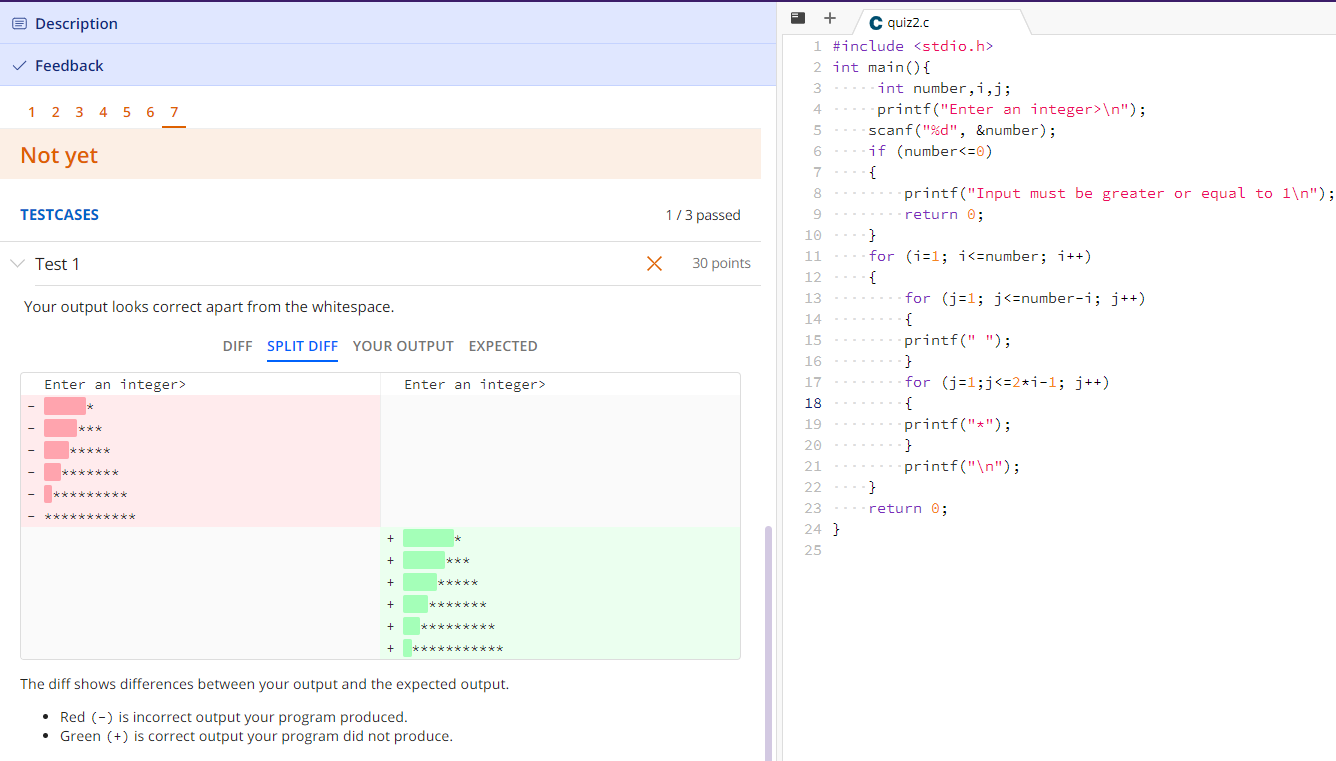Open the YOUR OUTPUT tab
This screenshot has height=761, width=1336.
tap(403, 346)
